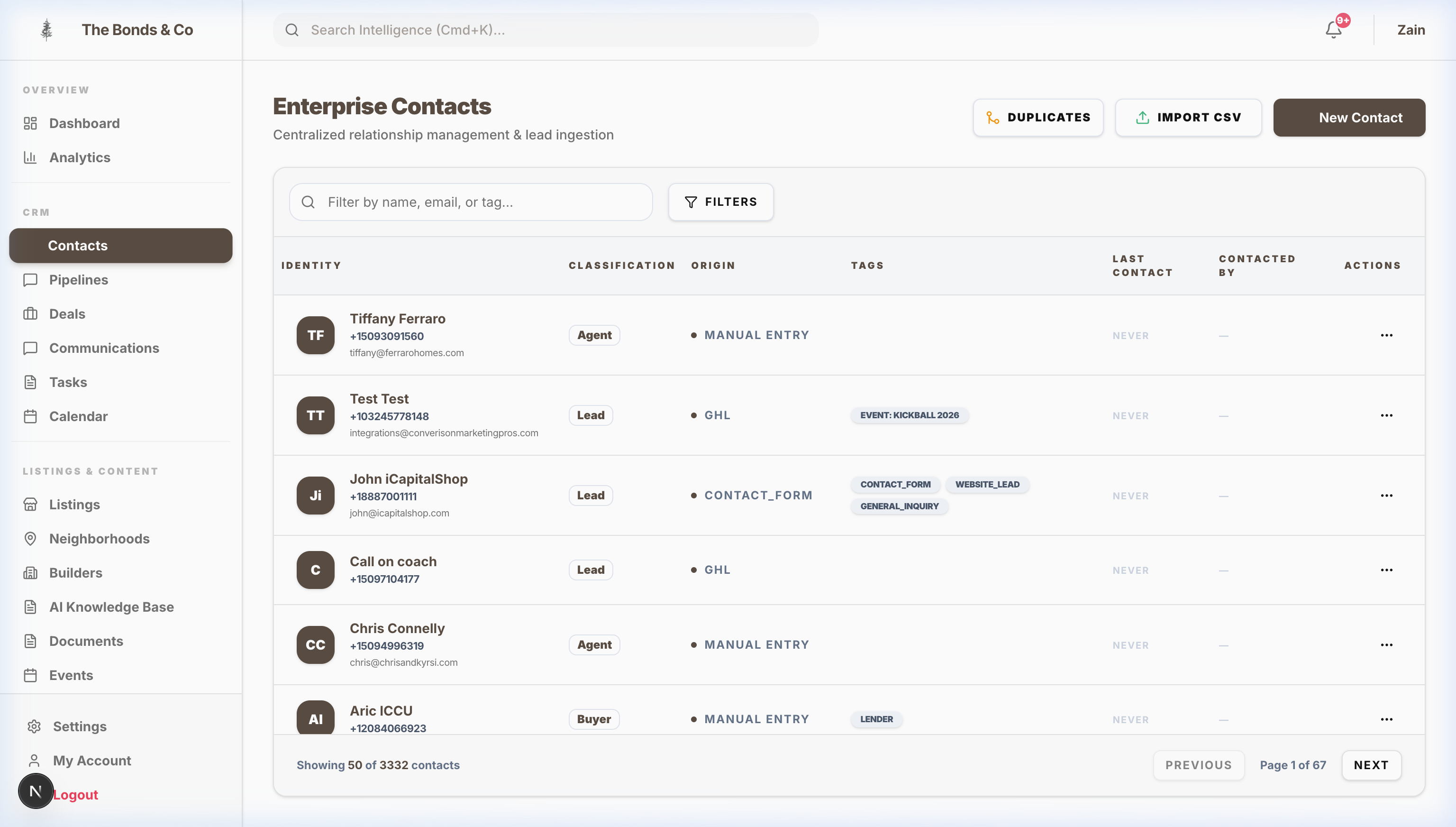Open Pipelines in the sidebar
The height and width of the screenshot is (827, 1456).
coord(121,279)
